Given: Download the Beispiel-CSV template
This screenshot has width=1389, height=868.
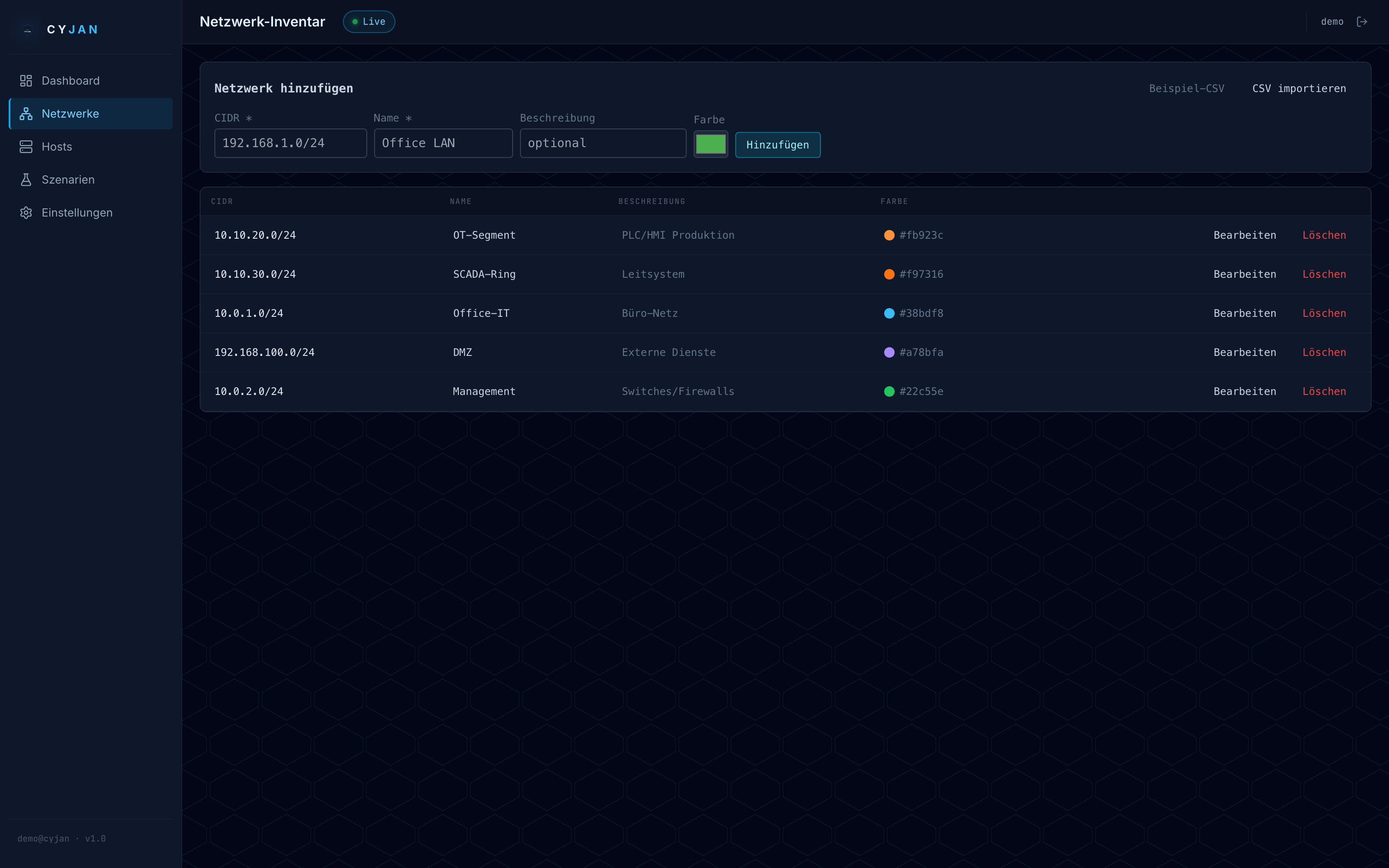Looking at the screenshot, I should pos(1187,88).
